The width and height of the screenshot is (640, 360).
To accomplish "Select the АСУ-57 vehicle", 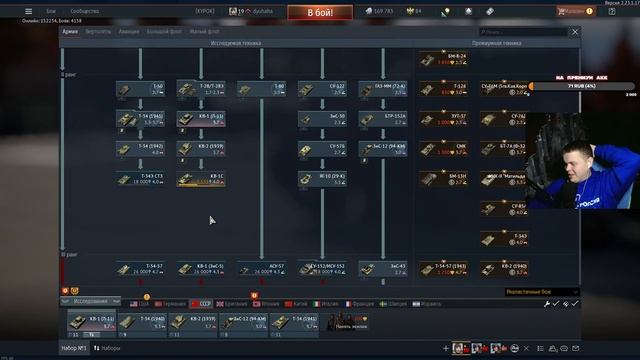I will 262,269.
